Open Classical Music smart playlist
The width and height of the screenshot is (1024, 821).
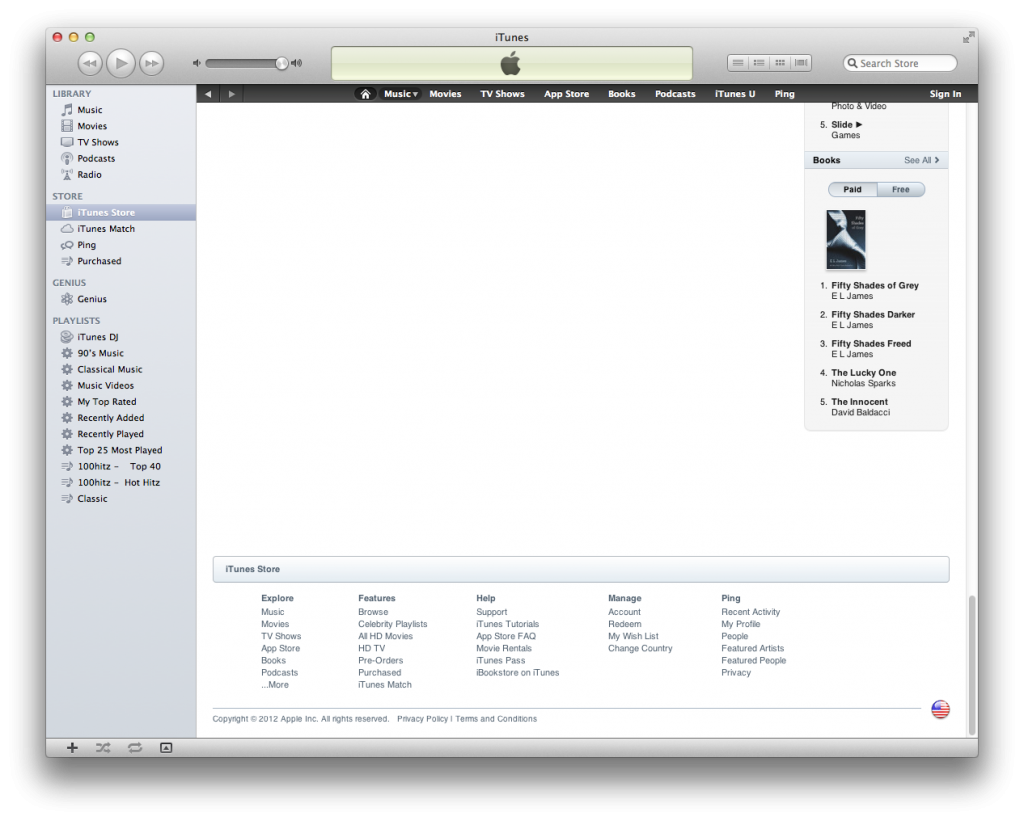point(121,370)
